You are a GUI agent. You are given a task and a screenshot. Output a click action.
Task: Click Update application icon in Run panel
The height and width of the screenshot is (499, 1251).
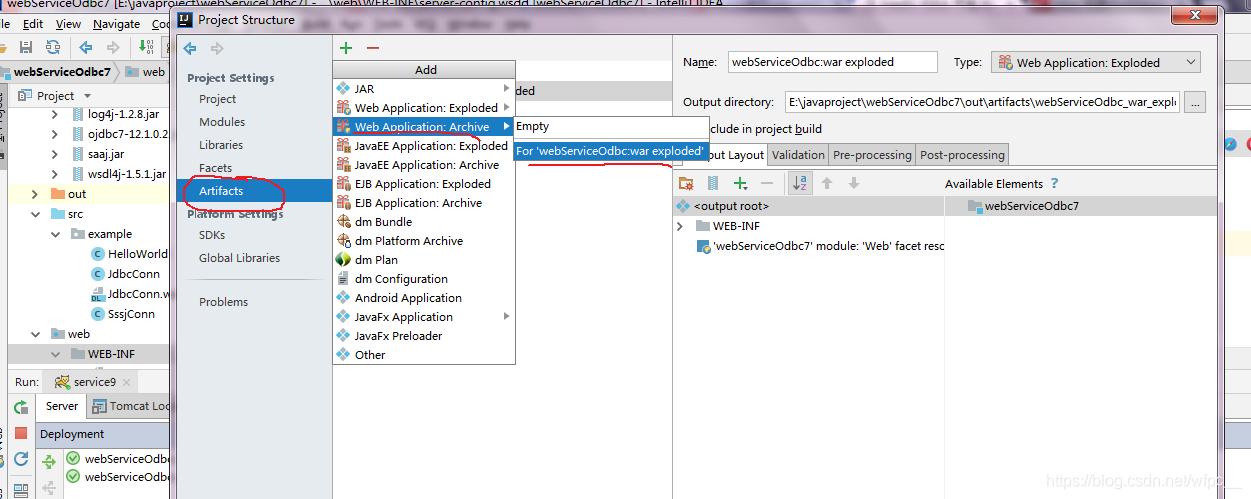(x=21, y=460)
